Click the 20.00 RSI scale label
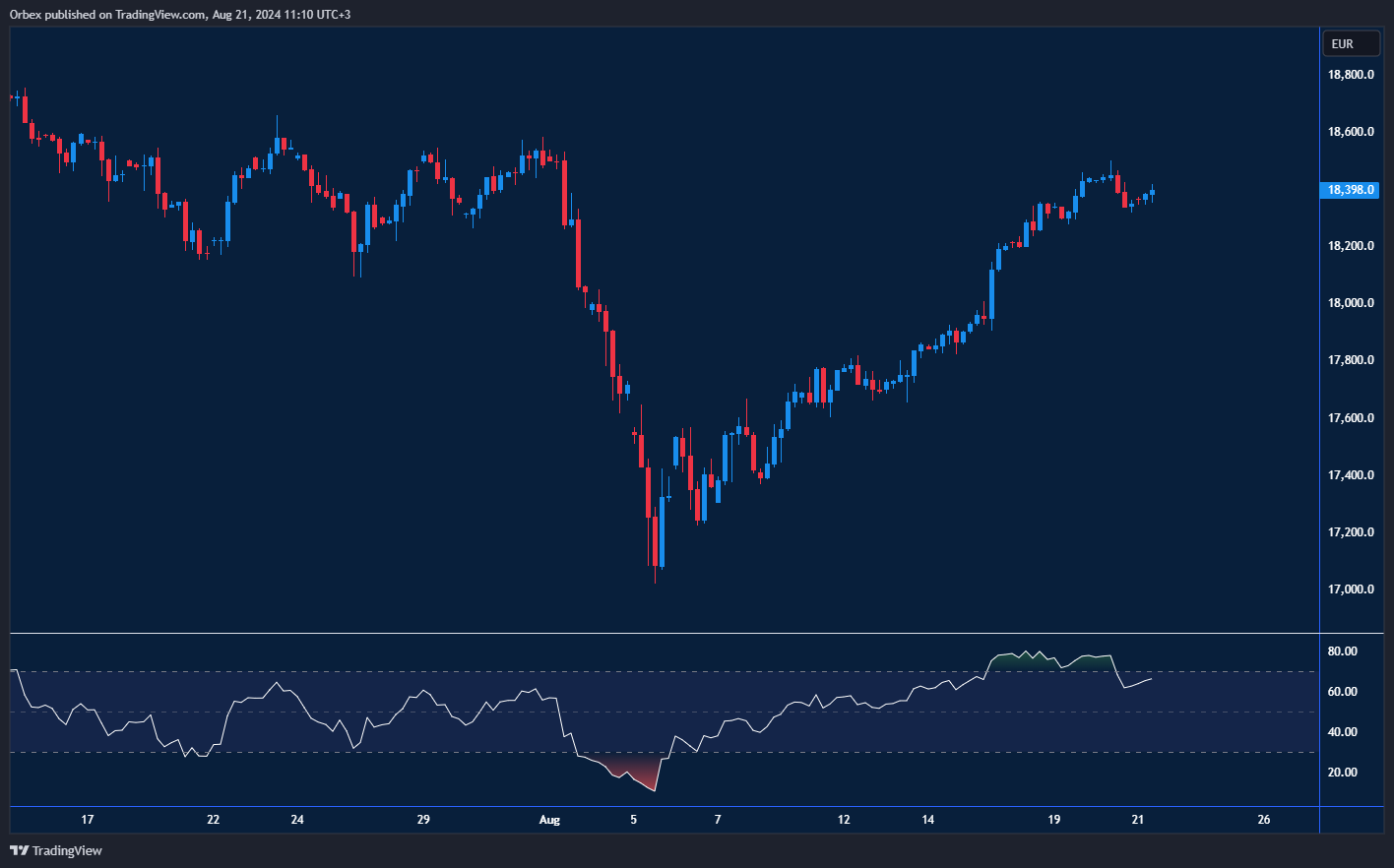This screenshot has height=868, width=1394. (x=1342, y=773)
